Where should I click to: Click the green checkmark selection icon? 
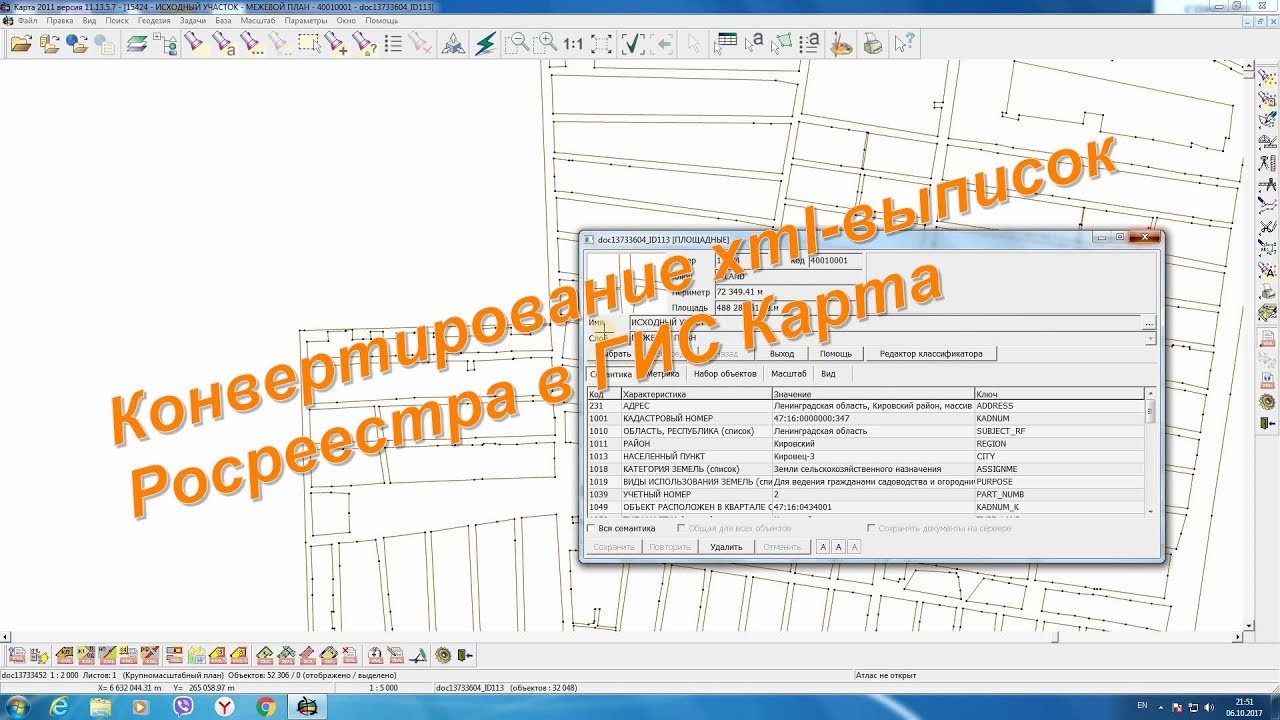(633, 44)
